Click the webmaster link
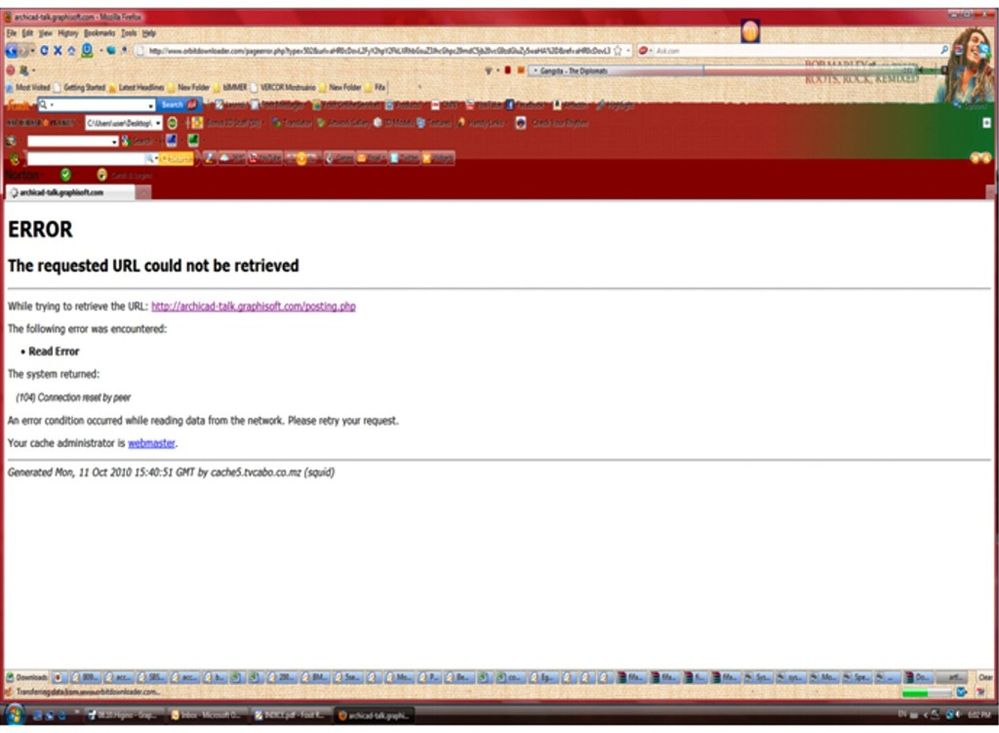Viewport: 999px width, 733px height. 152,444
